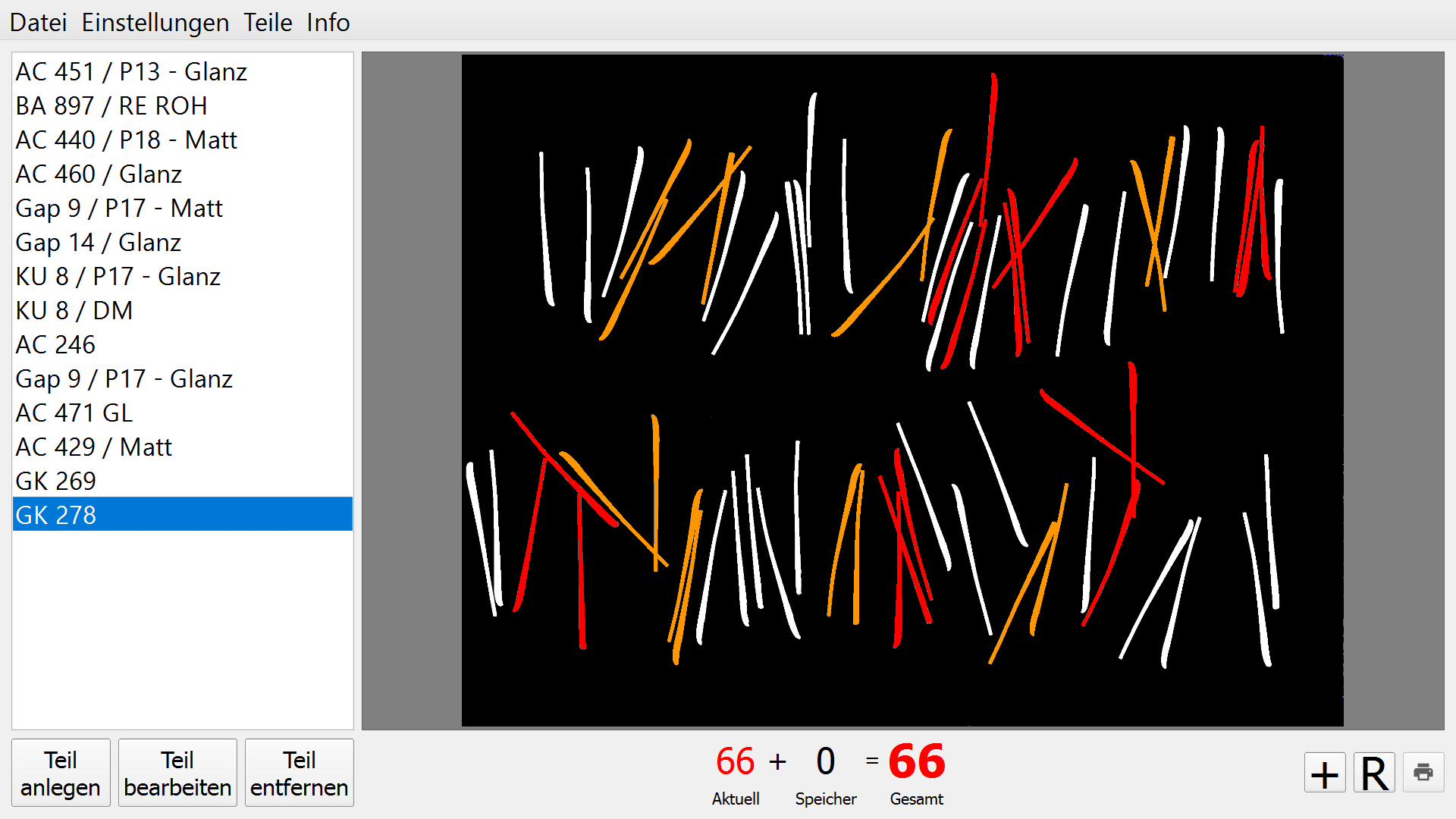
Task: Select AC 471 GL list item
Action: [183, 413]
